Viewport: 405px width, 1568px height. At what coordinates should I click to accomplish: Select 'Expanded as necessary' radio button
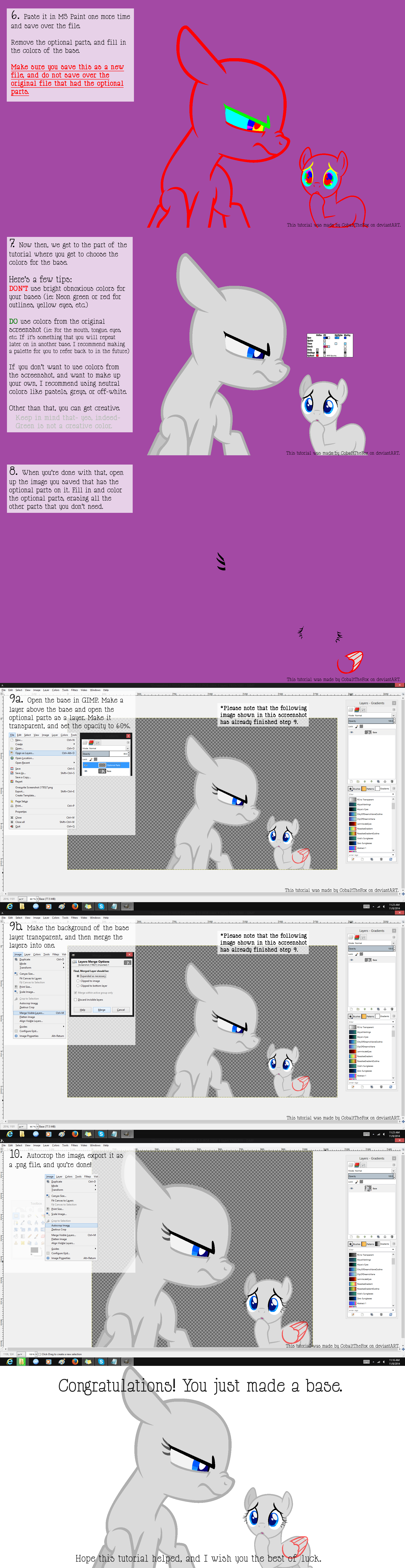tap(91, 976)
